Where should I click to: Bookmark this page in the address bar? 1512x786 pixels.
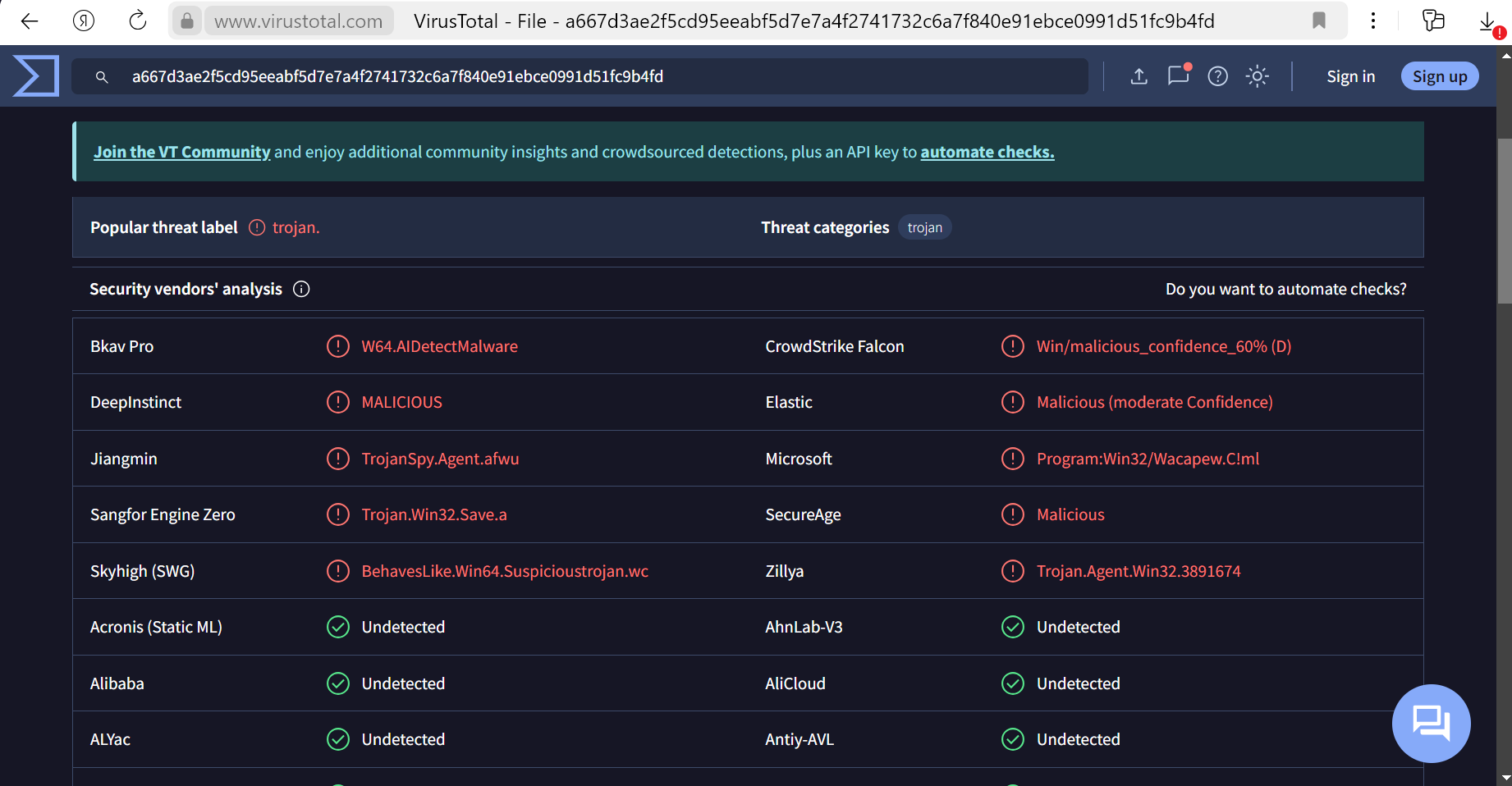[x=1319, y=21]
